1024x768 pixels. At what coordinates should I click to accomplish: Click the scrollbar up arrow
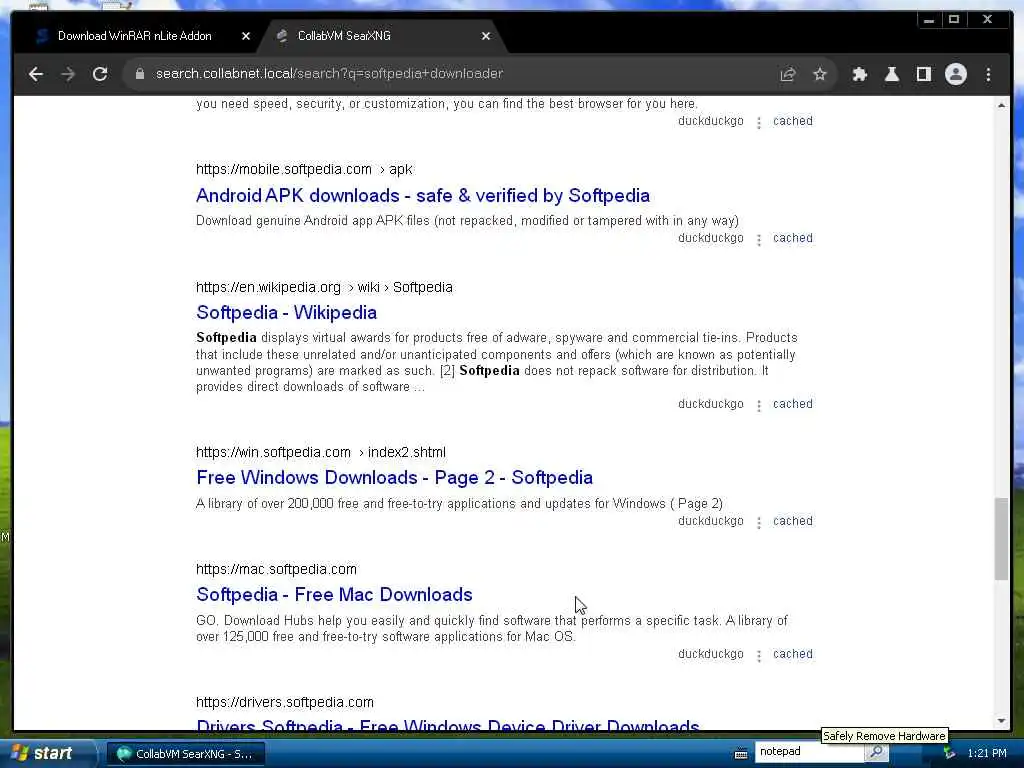[1001, 105]
